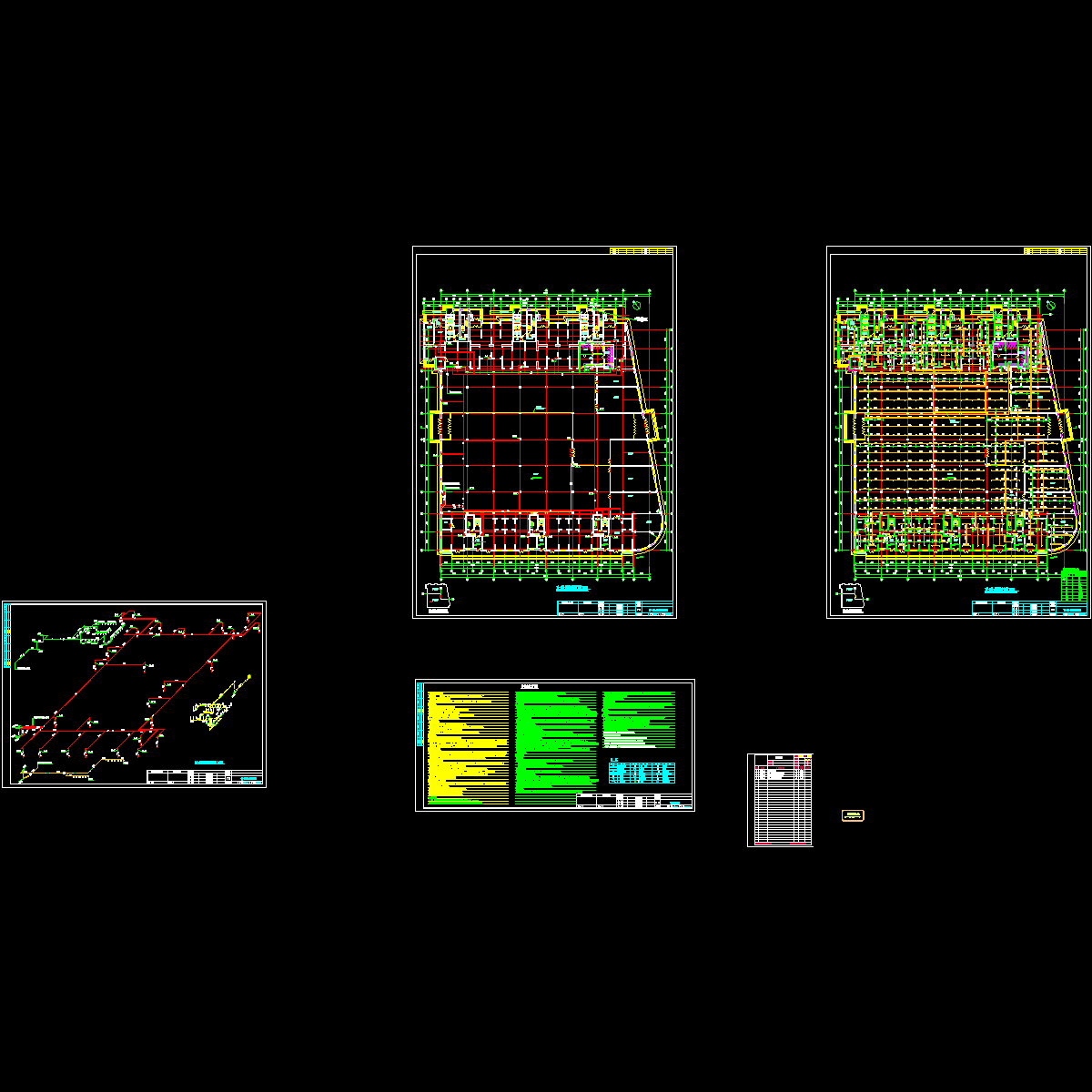
Task: Click the key plan in right sheet corner
Action: click(x=854, y=598)
